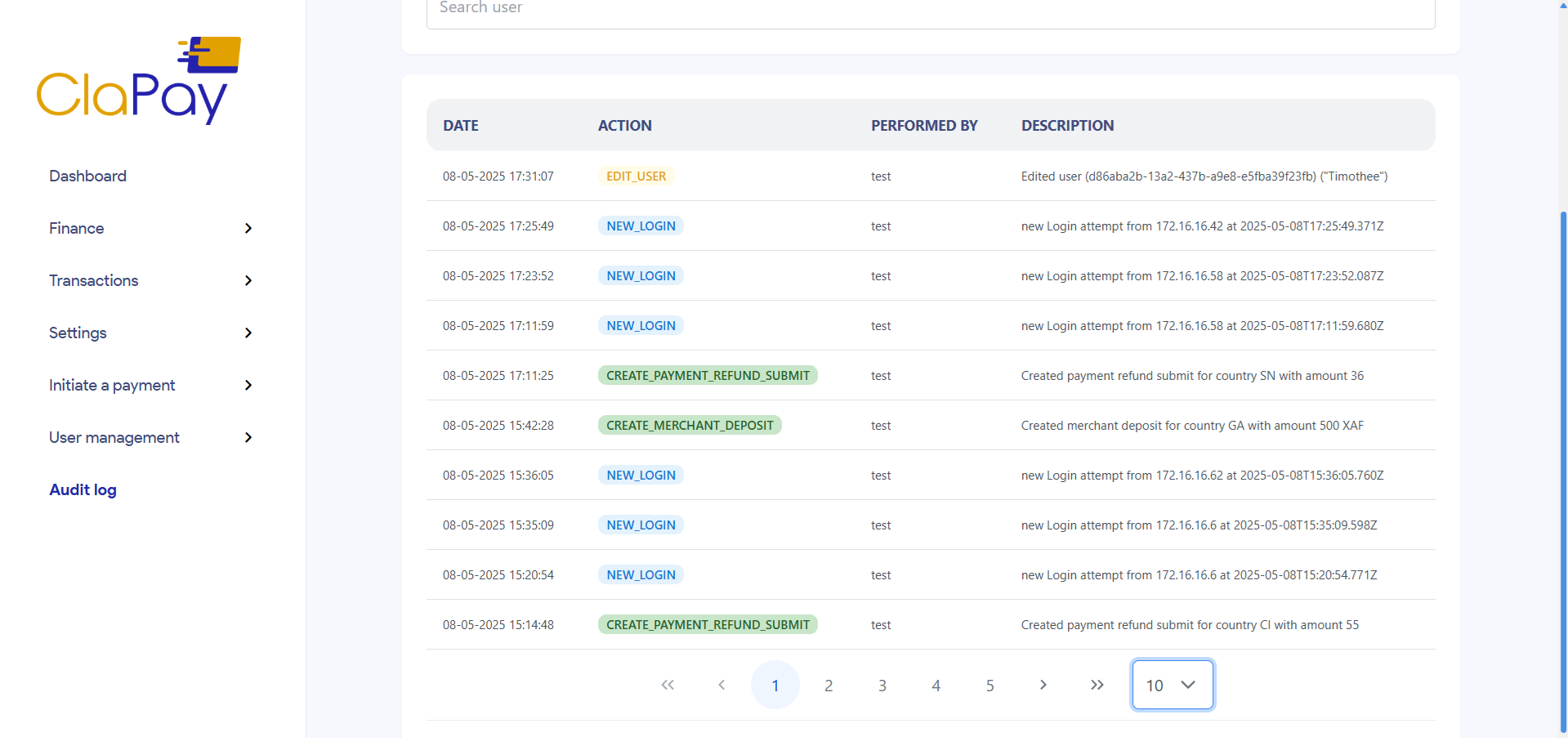Select the CREATE_MERCHANT_DEPOSIT badge
1568x746 pixels.
689,425
